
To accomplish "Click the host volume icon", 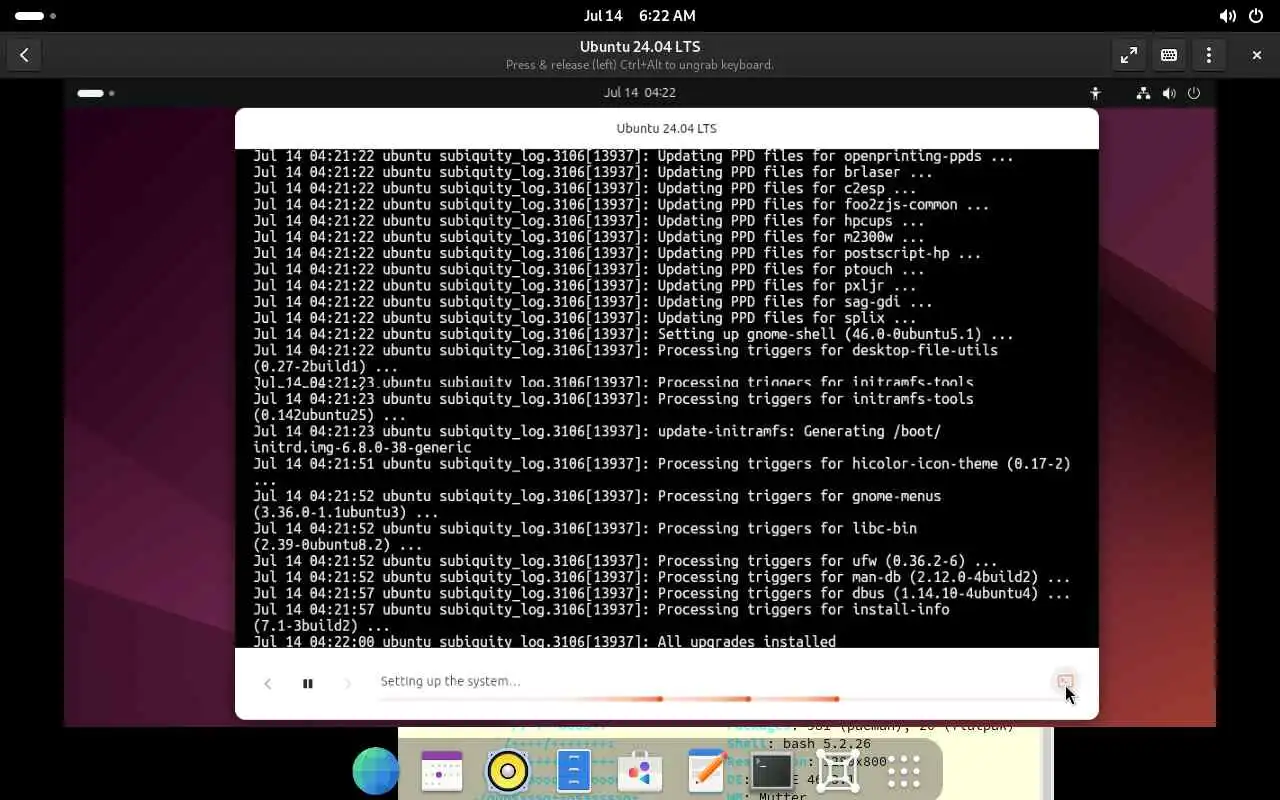I will point(1227,16).
